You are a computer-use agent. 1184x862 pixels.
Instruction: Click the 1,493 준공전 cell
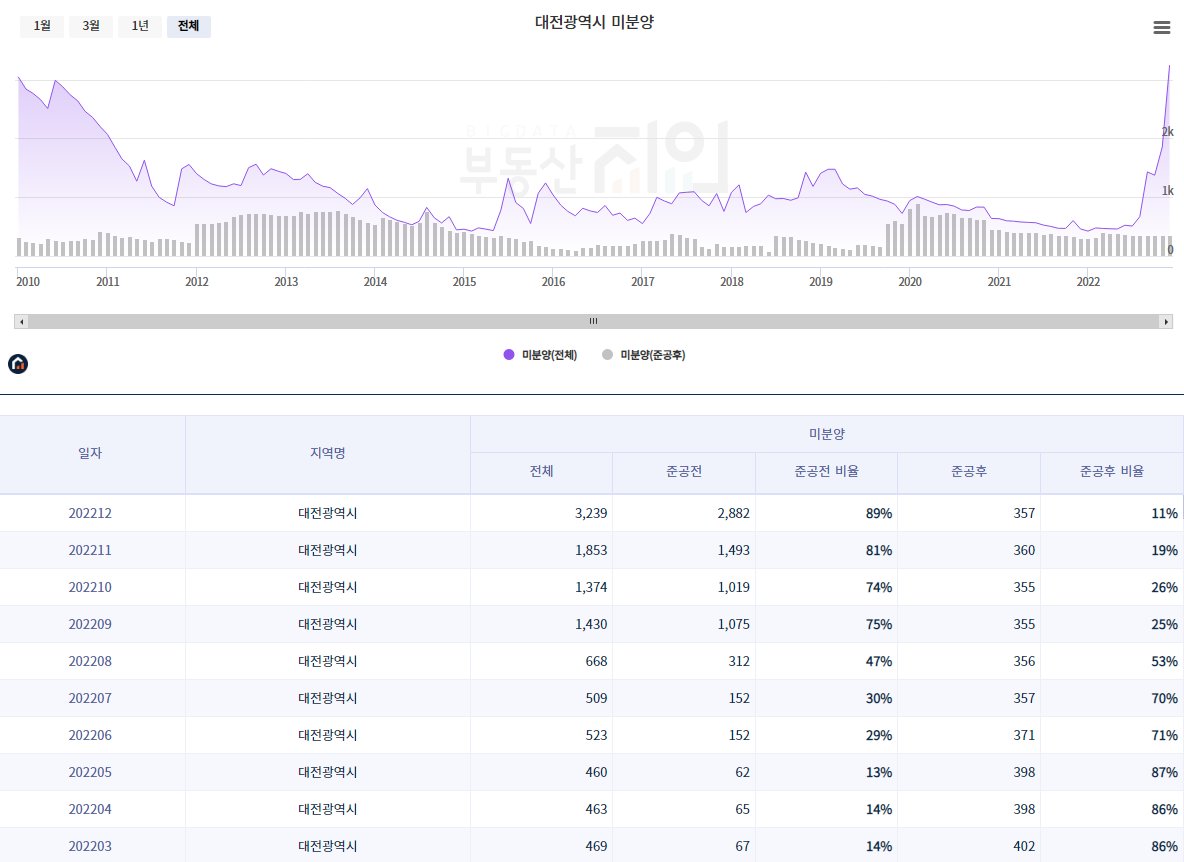pos(684,550)
